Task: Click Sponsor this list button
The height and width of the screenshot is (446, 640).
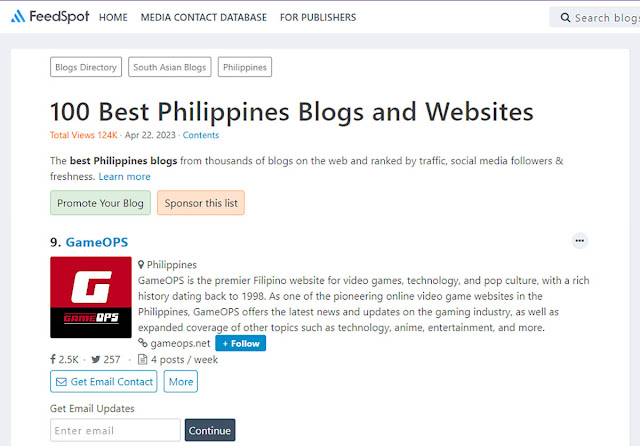Action: (x=201, y=203)
